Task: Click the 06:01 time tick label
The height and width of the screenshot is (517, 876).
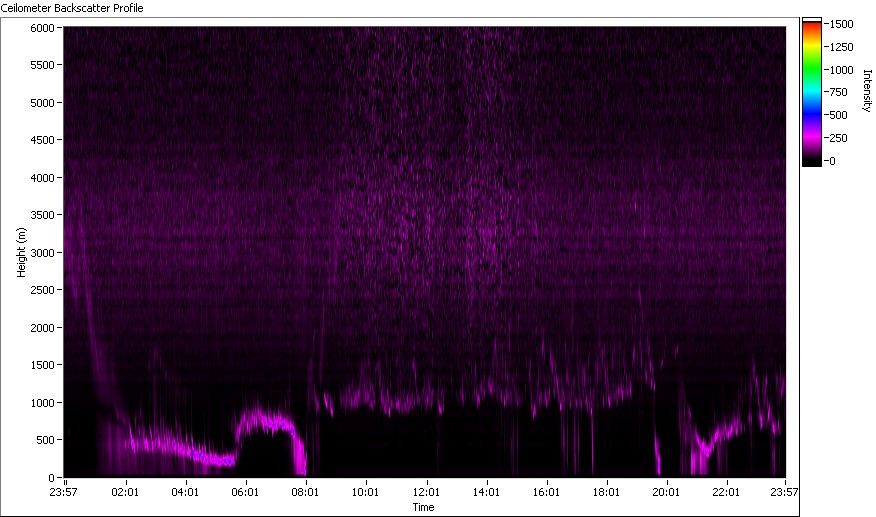Action: pos(245,492)
